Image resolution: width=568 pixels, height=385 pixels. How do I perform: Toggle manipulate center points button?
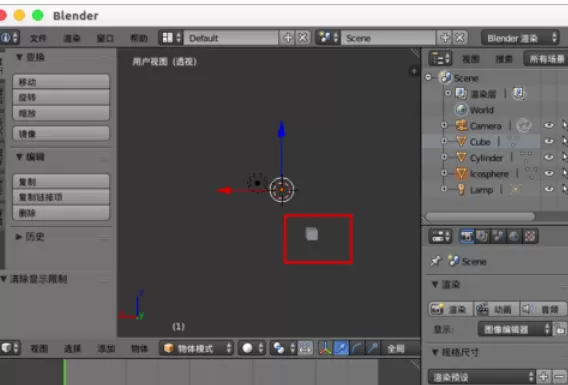305,348
